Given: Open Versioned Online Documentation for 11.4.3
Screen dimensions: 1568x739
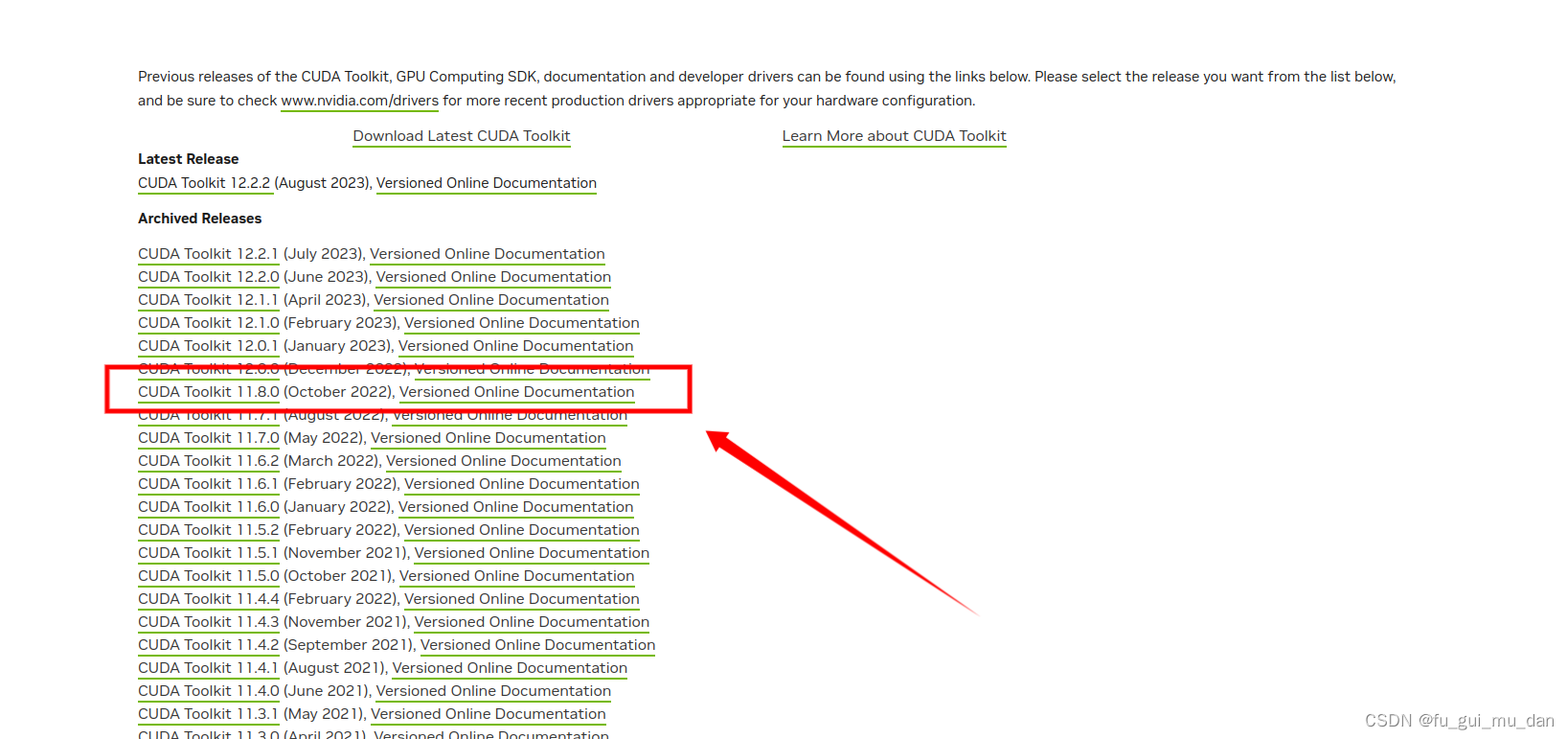Looking at the screenshot, I should click(x=532, y=622).
